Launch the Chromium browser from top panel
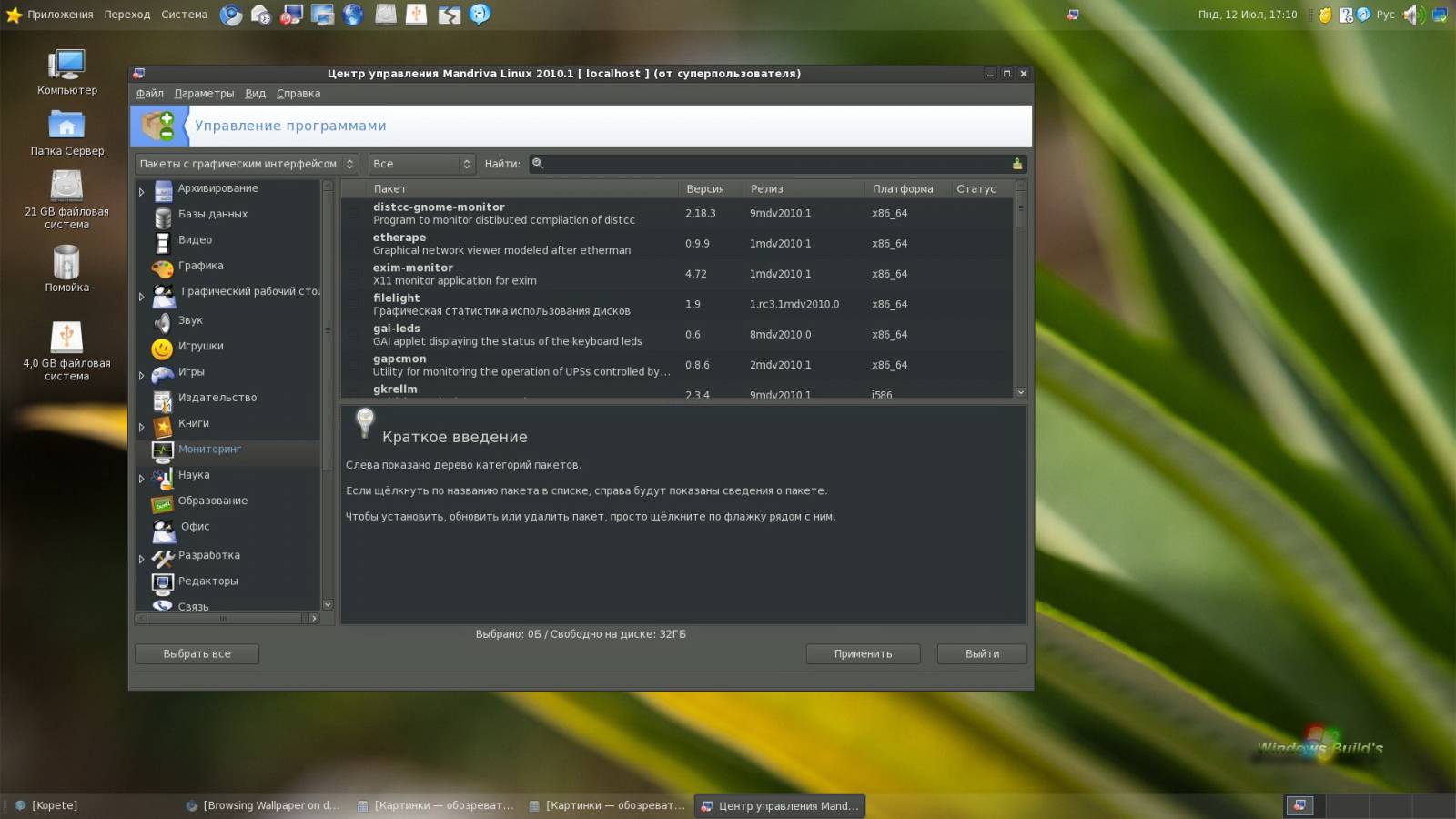 [232, 15]
